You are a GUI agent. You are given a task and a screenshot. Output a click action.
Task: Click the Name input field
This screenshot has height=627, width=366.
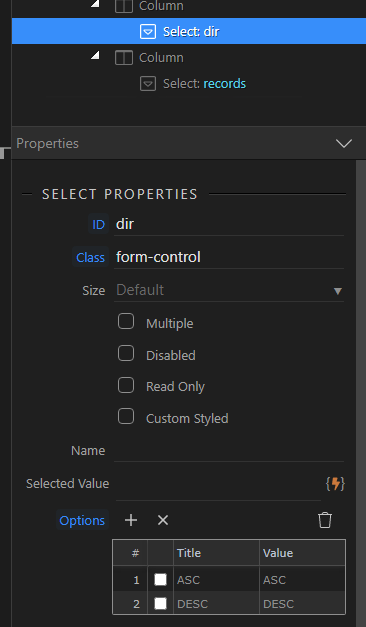pyautogui.click(x=229, y=451)
